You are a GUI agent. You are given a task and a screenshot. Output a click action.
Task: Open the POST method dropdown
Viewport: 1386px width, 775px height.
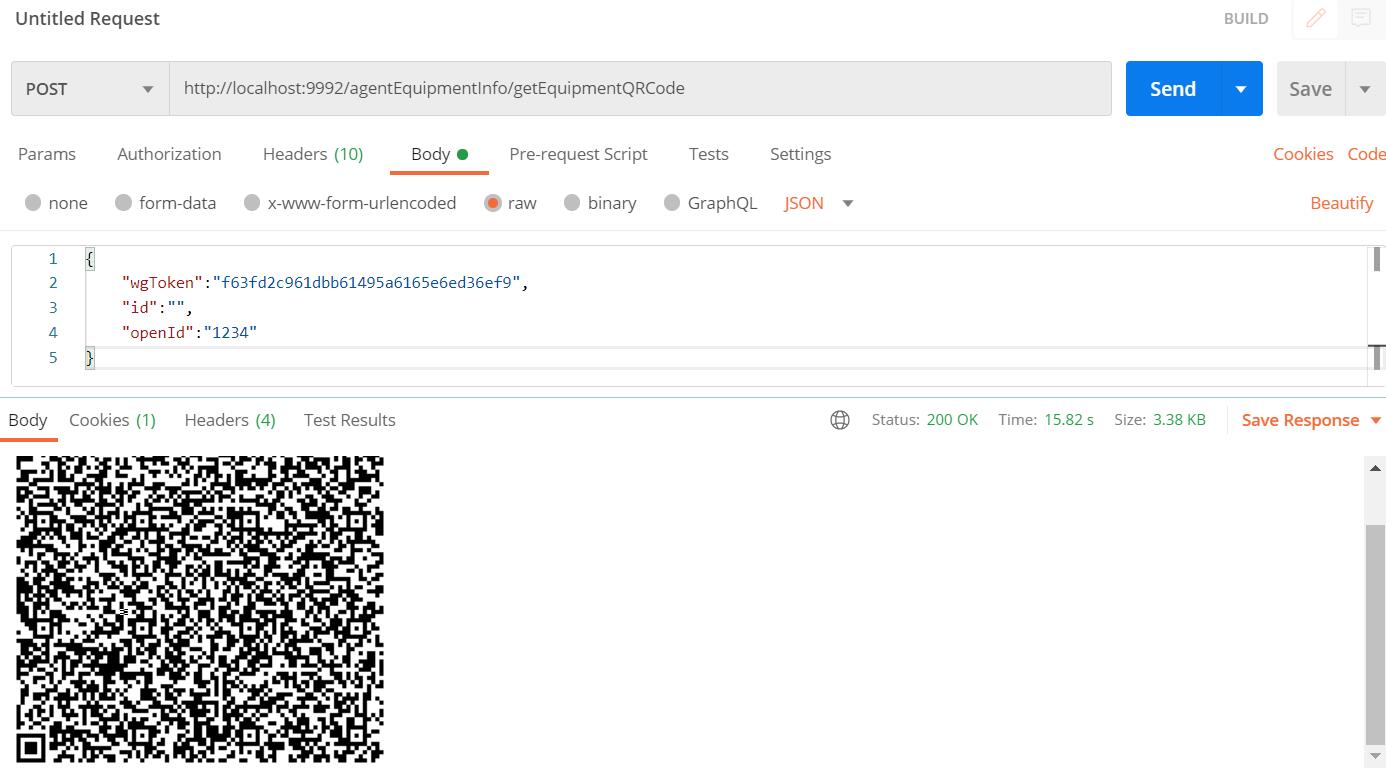click(89, 89)
